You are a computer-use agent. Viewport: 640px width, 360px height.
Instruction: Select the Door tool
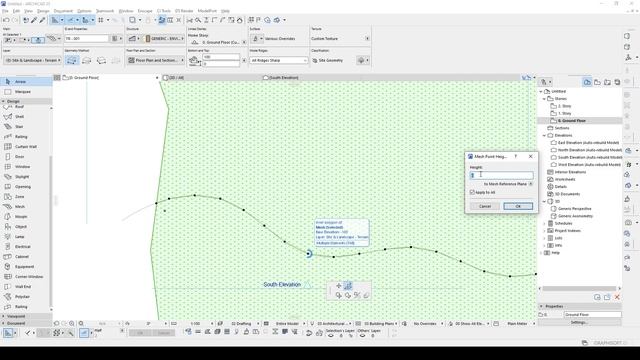point(26,157)
